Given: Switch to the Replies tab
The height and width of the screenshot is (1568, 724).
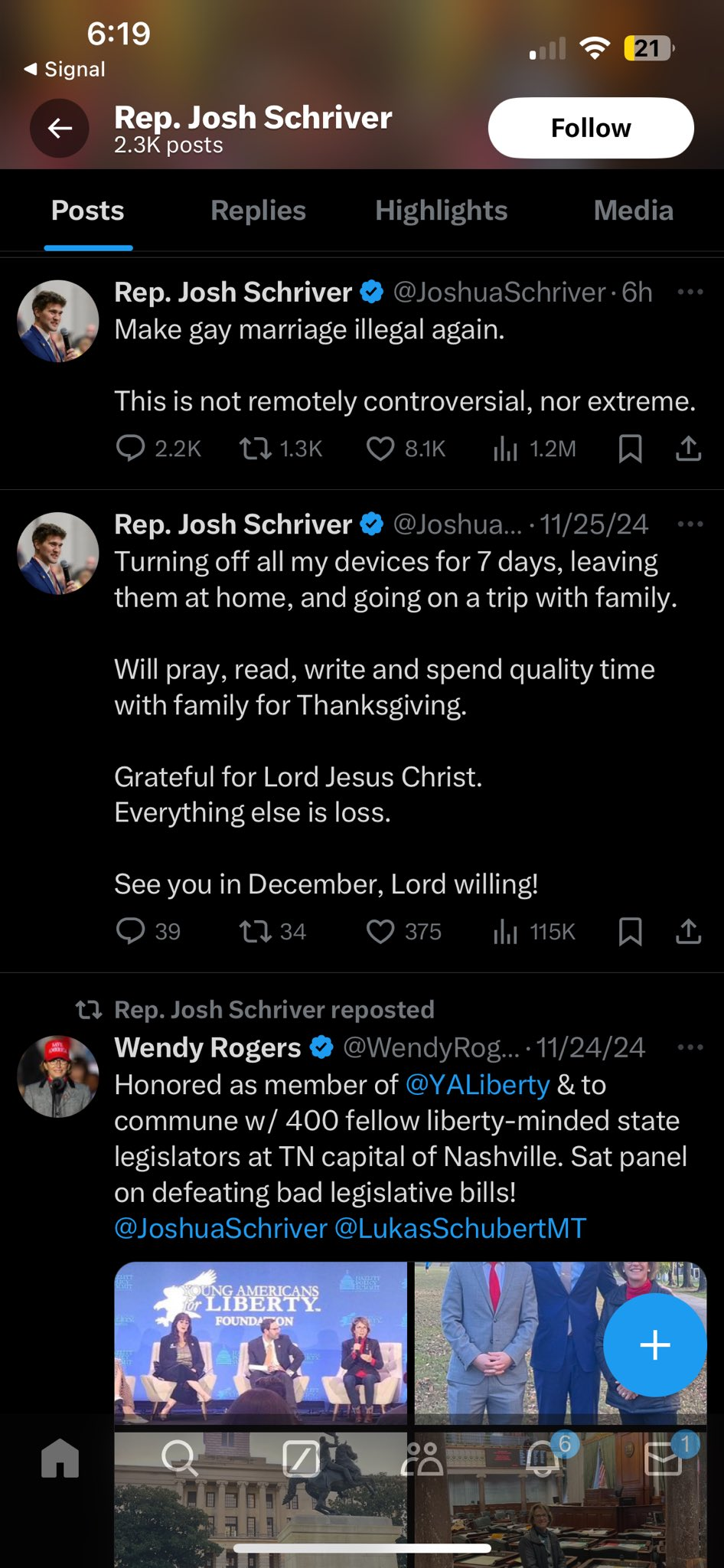Looking at the screenshot, I should point(258,211).
